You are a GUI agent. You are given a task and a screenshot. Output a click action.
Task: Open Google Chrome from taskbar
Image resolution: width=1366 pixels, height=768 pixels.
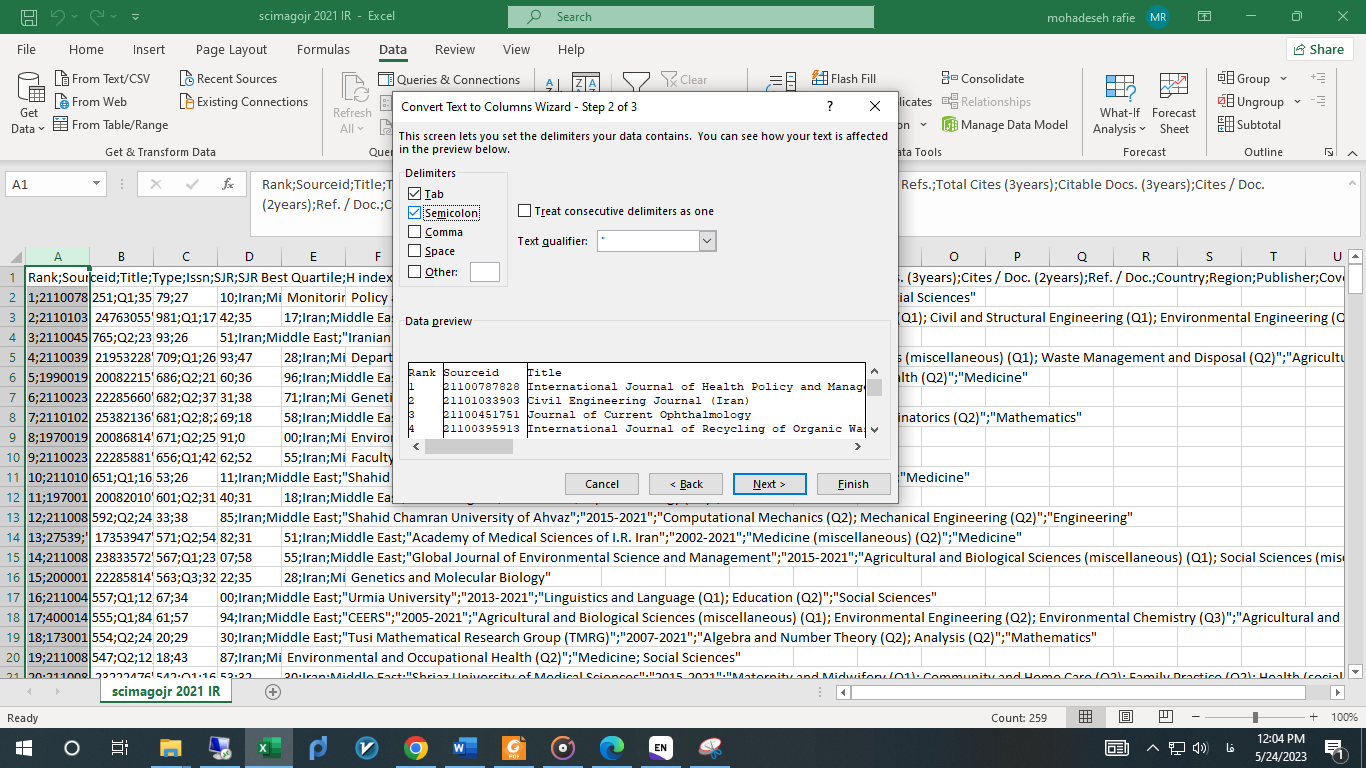pyautogui.click(x=416, y=747)
